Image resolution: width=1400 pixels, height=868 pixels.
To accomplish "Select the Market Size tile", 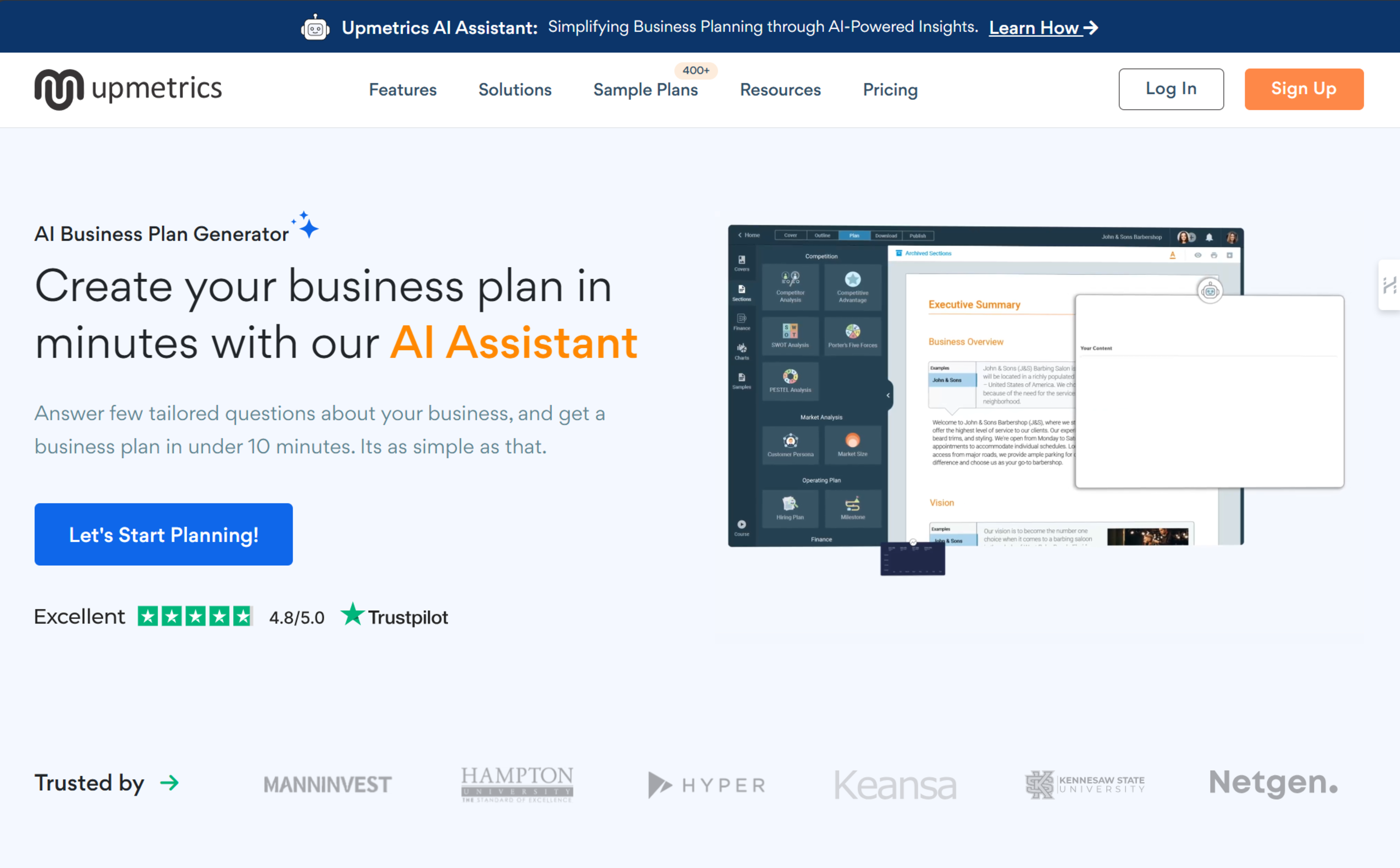I will (x=852, y=445).
